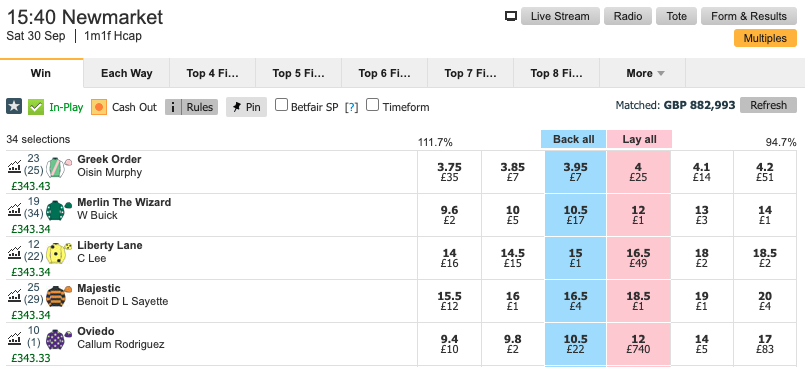Open the Betfair SP help question mark

(352, 107)
